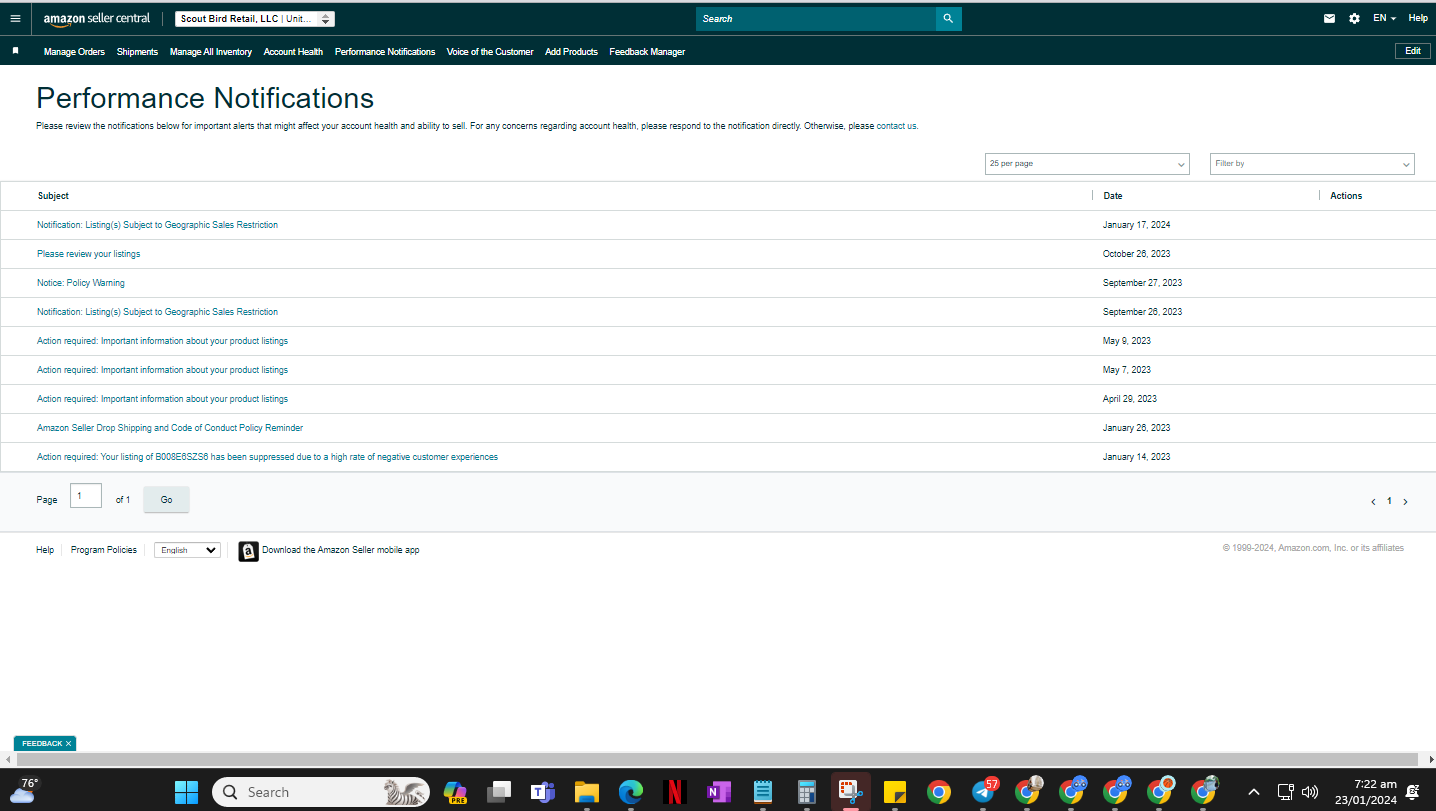This screenshot has height=811, width=1436.
Task: Open the weather widget showing 76°
Action: pyautogui.click(x=23, y=791)
